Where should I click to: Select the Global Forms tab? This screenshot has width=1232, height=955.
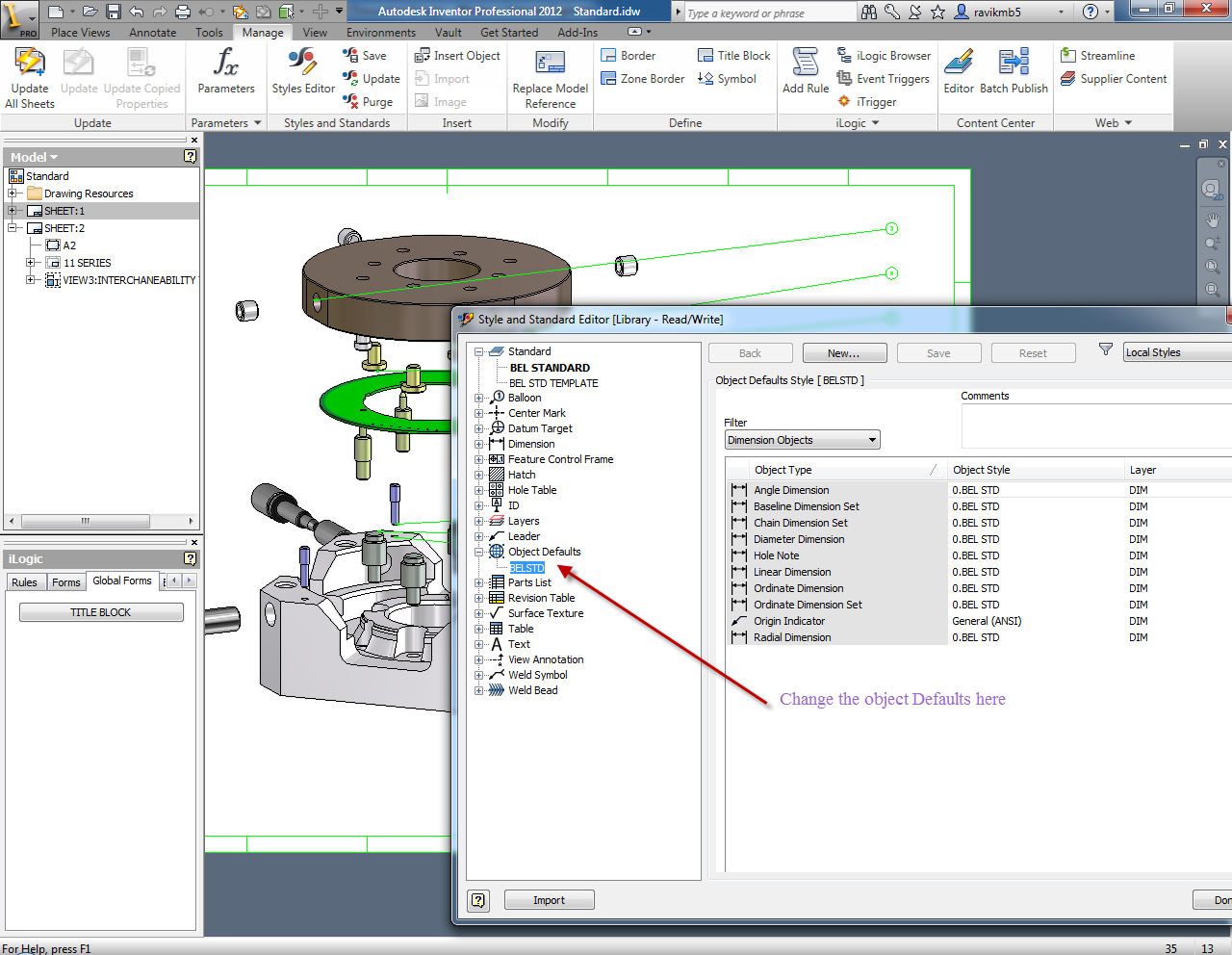pyautogui.click(x=122, y=581)
